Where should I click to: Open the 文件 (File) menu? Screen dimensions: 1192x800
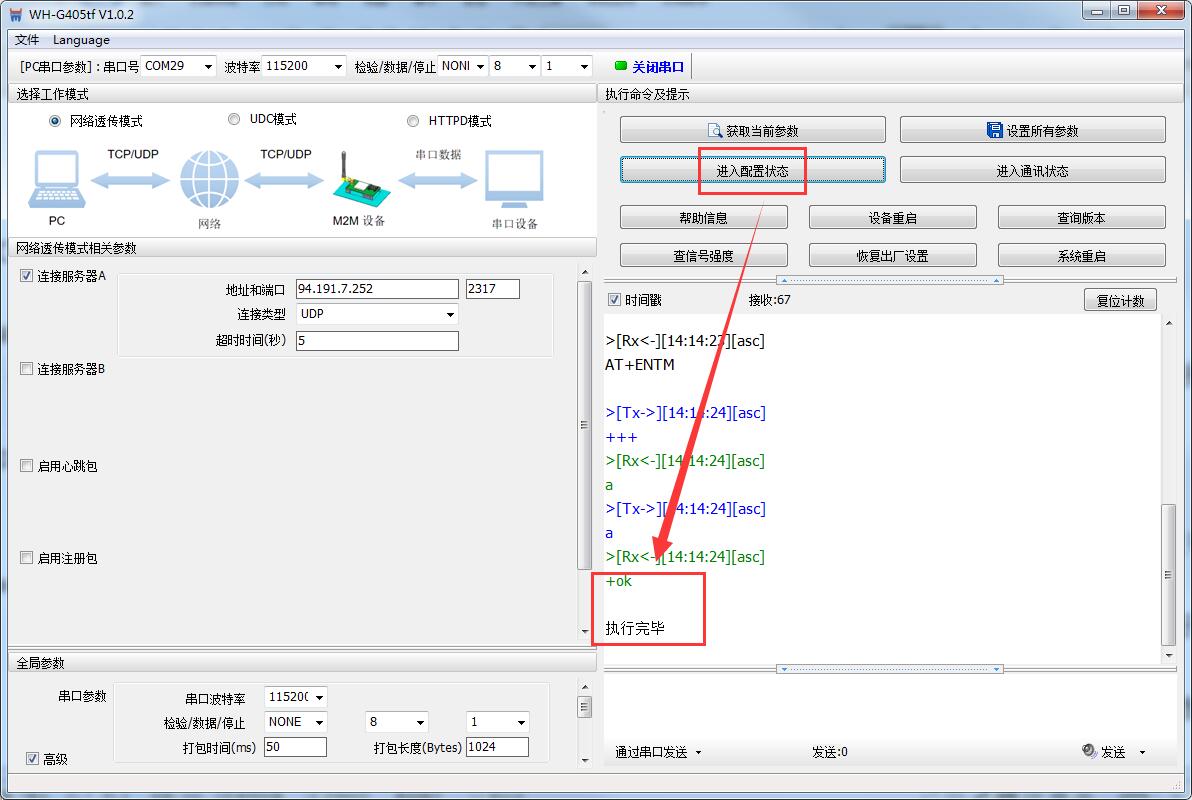27,40
